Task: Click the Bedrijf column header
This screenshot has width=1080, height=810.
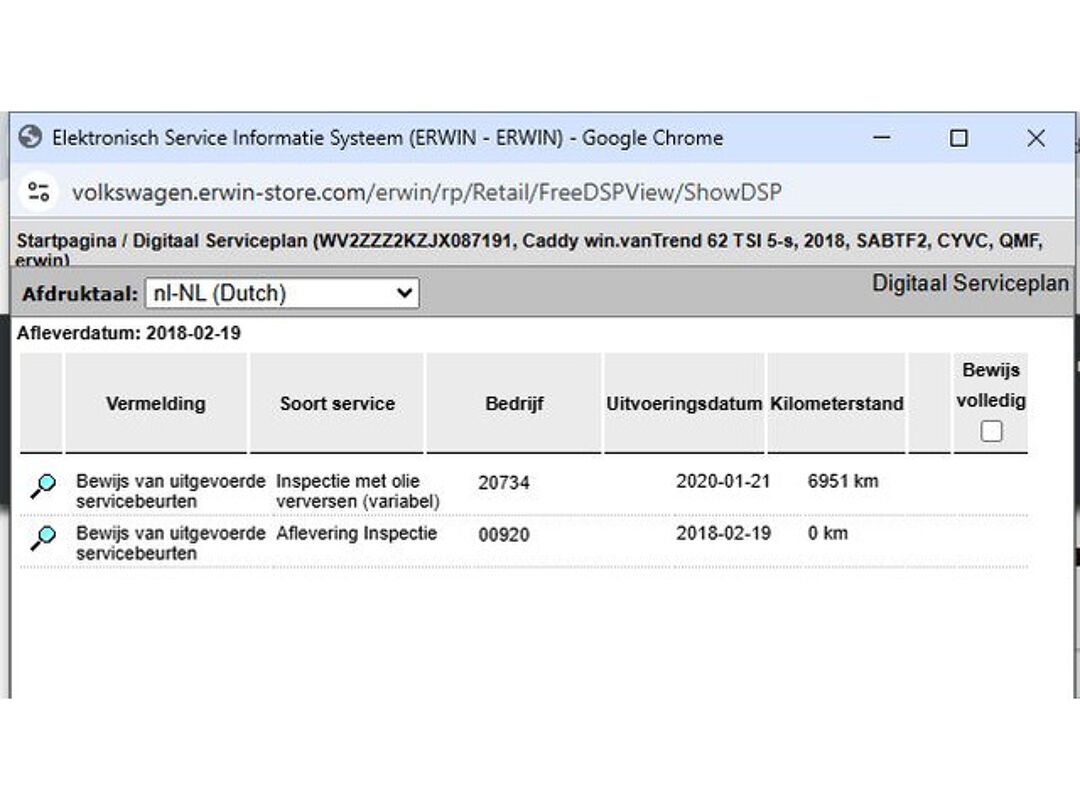Action: pos(515,404)
